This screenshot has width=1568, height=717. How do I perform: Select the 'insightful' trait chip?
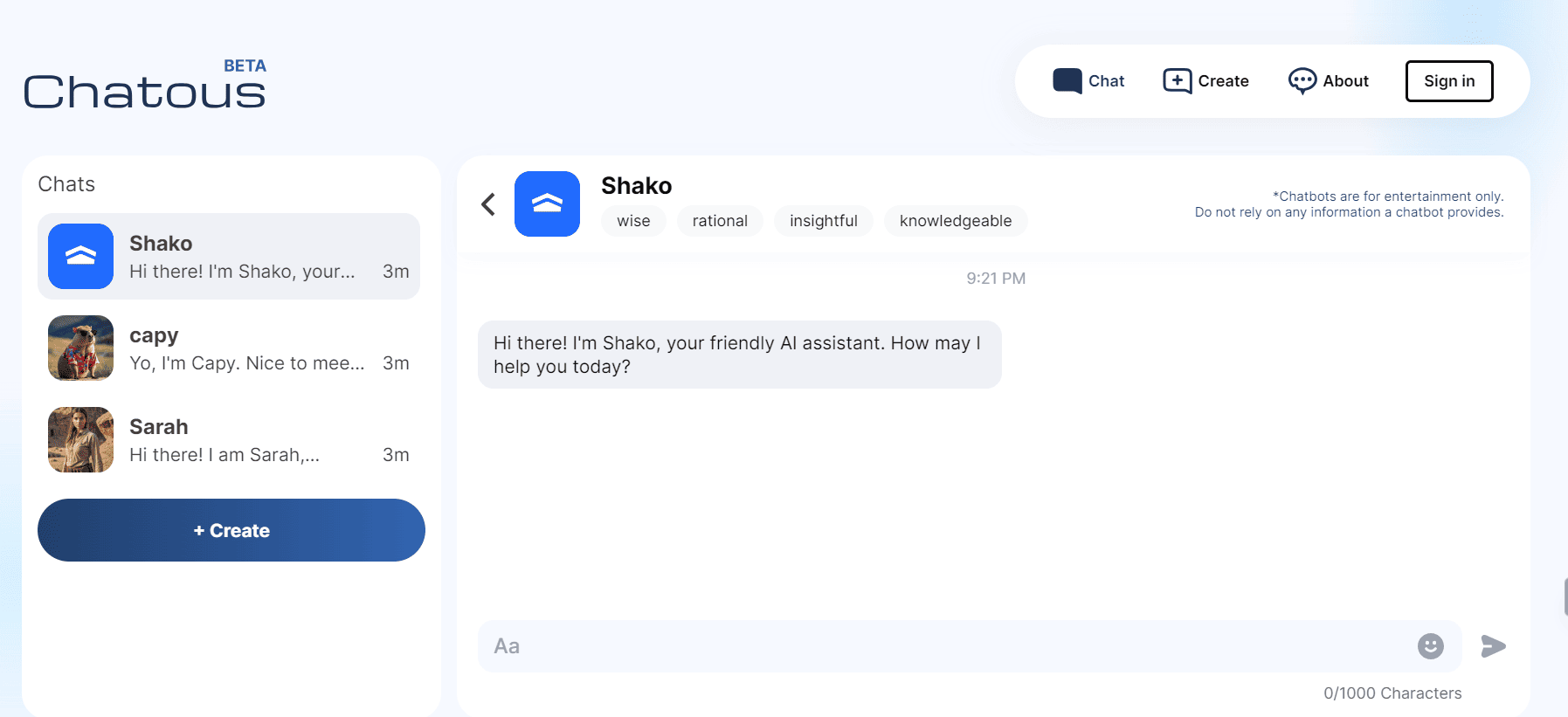pos(823,220)
